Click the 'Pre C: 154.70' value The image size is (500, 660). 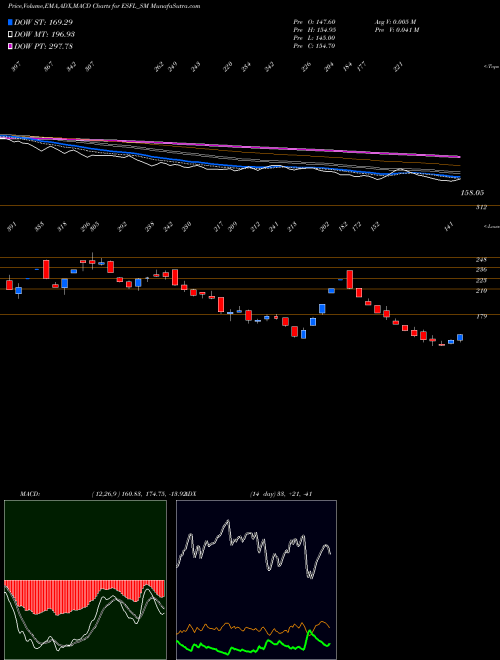pos(314,46)
